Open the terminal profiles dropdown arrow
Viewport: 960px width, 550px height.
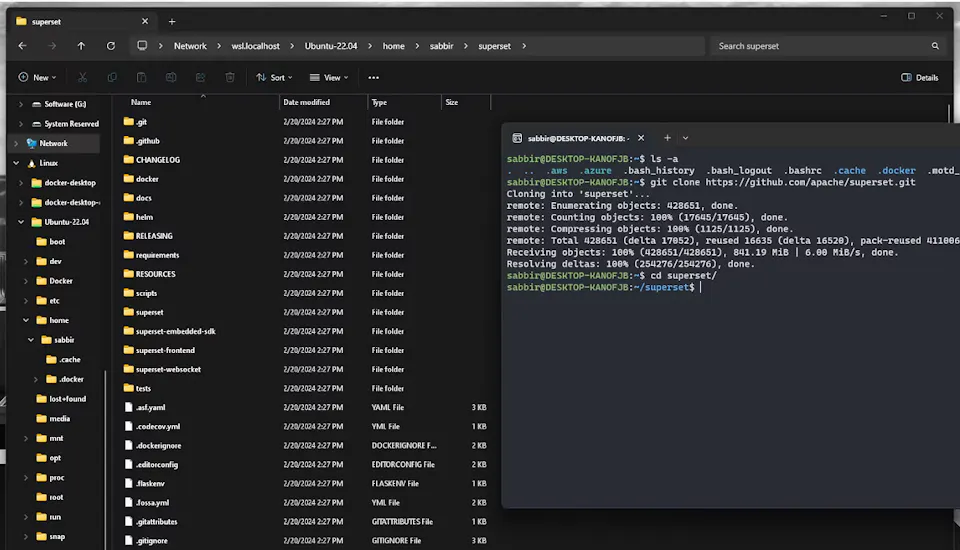[686, 138]
